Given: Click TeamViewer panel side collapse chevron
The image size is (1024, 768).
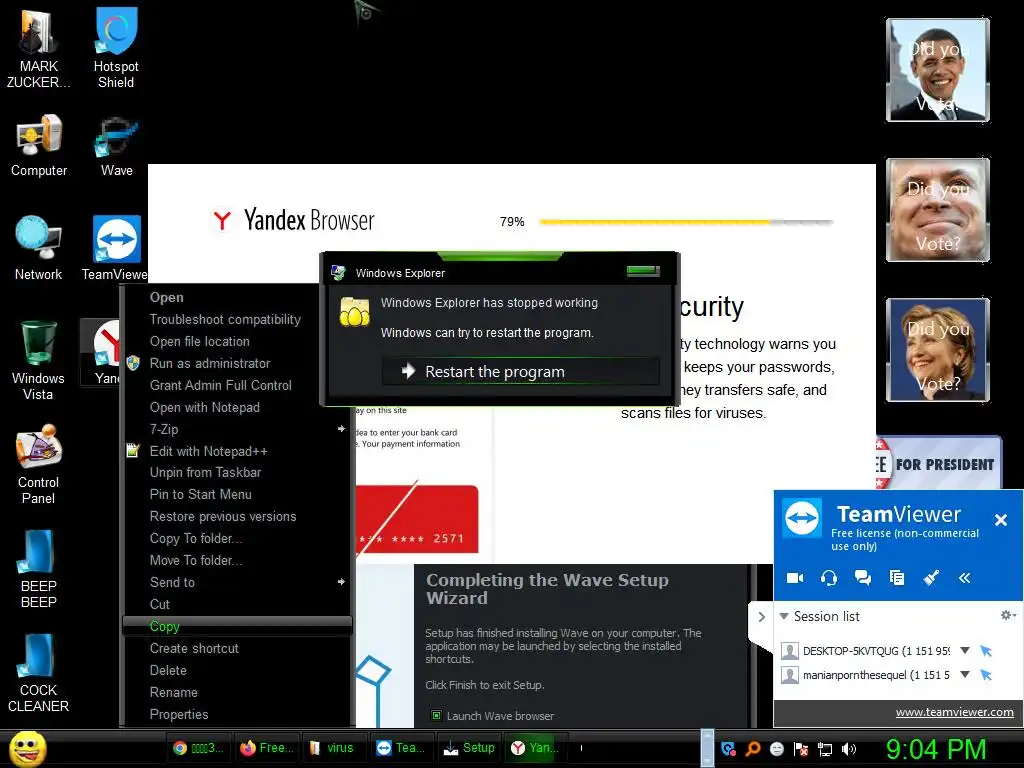Looking at the screenshot, I should tap(761, 616).
